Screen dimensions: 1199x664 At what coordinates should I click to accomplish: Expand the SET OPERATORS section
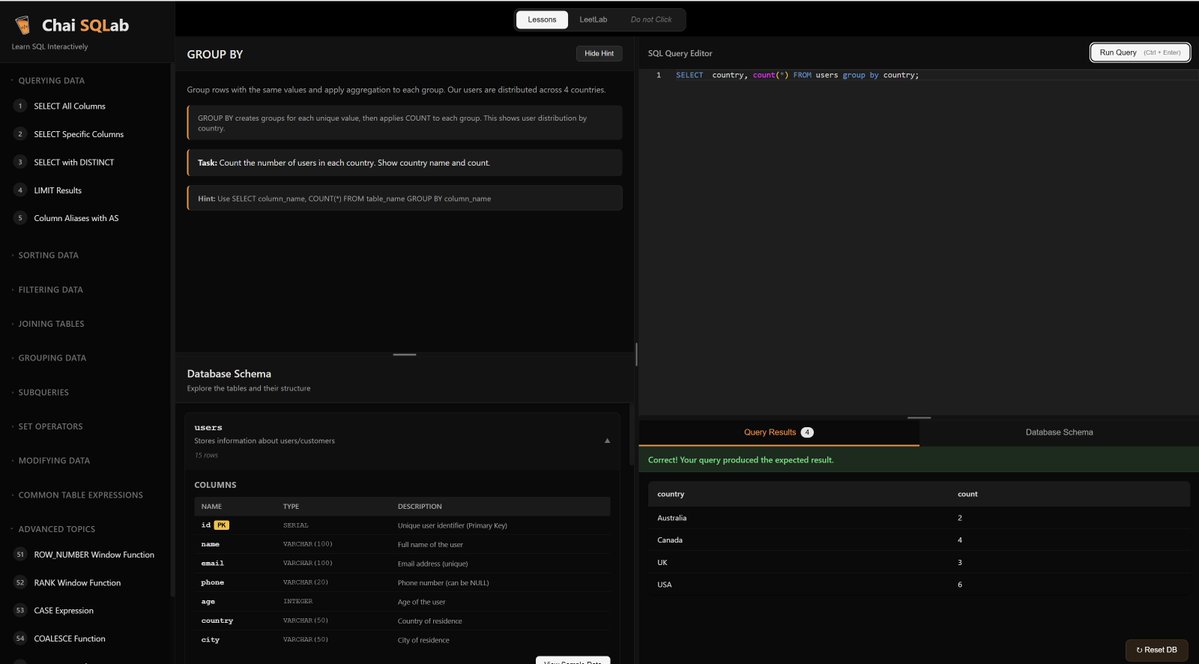pyautogui.click(x=50, y=427)
